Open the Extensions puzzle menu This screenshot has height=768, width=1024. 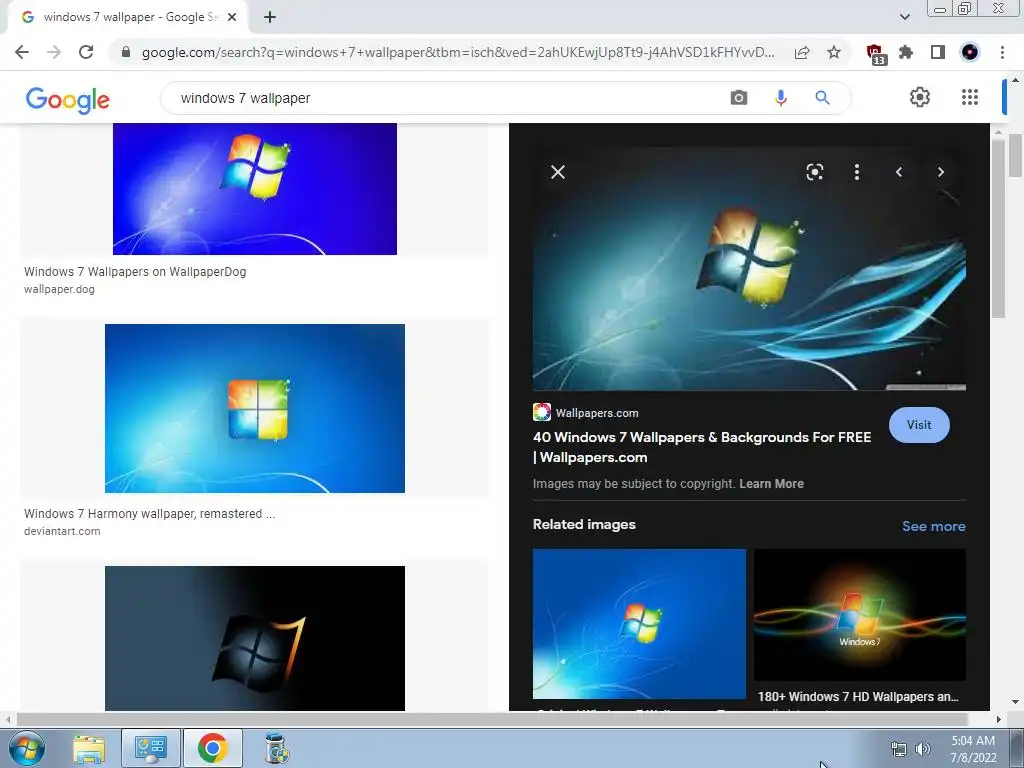pyautogui.click(x=906, y=52)
